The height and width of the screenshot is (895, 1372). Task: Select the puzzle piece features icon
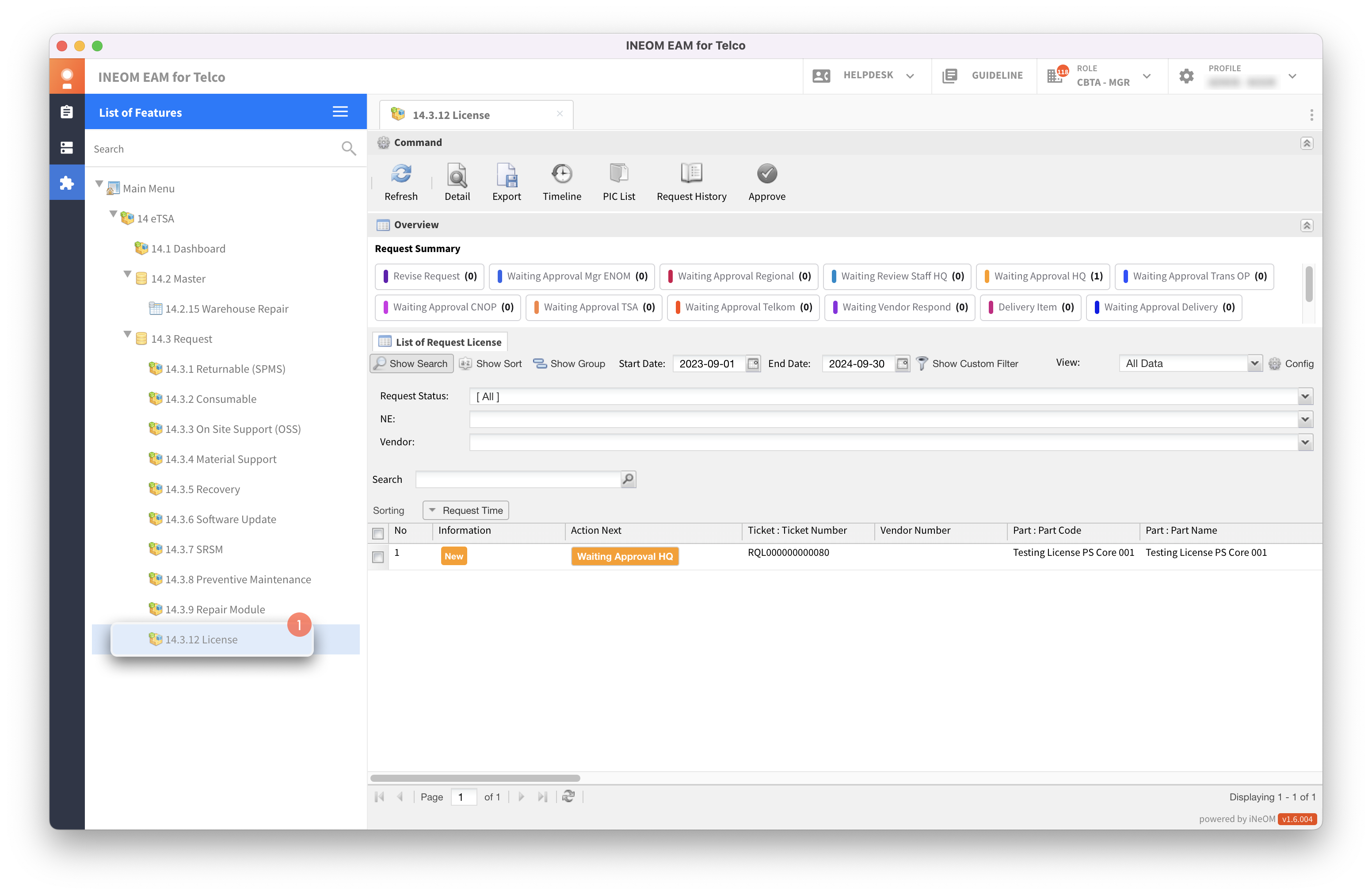(67, 184)
